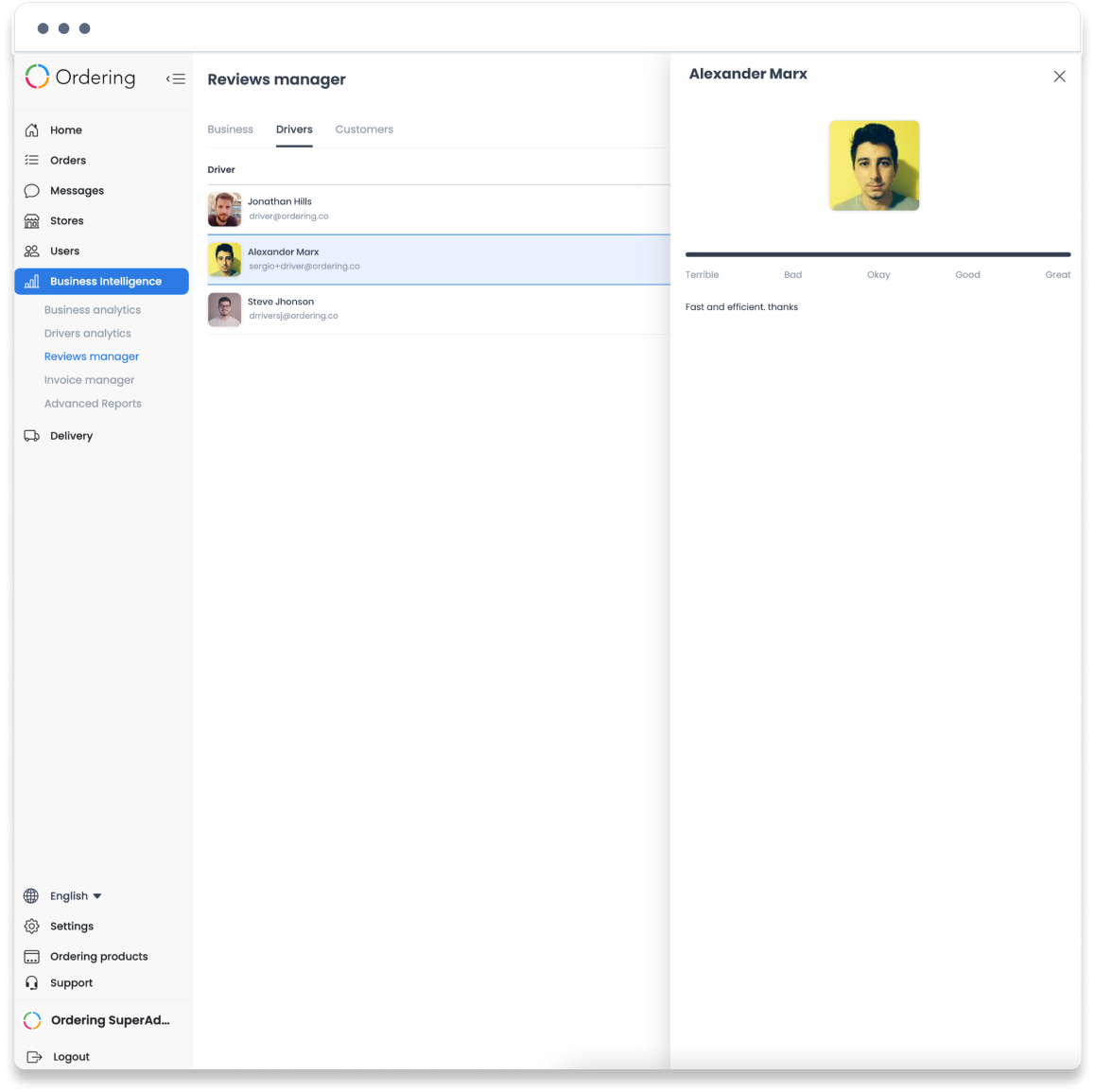Open the Users section label
Screen dimensions: 1095x1092
(64, 251)
